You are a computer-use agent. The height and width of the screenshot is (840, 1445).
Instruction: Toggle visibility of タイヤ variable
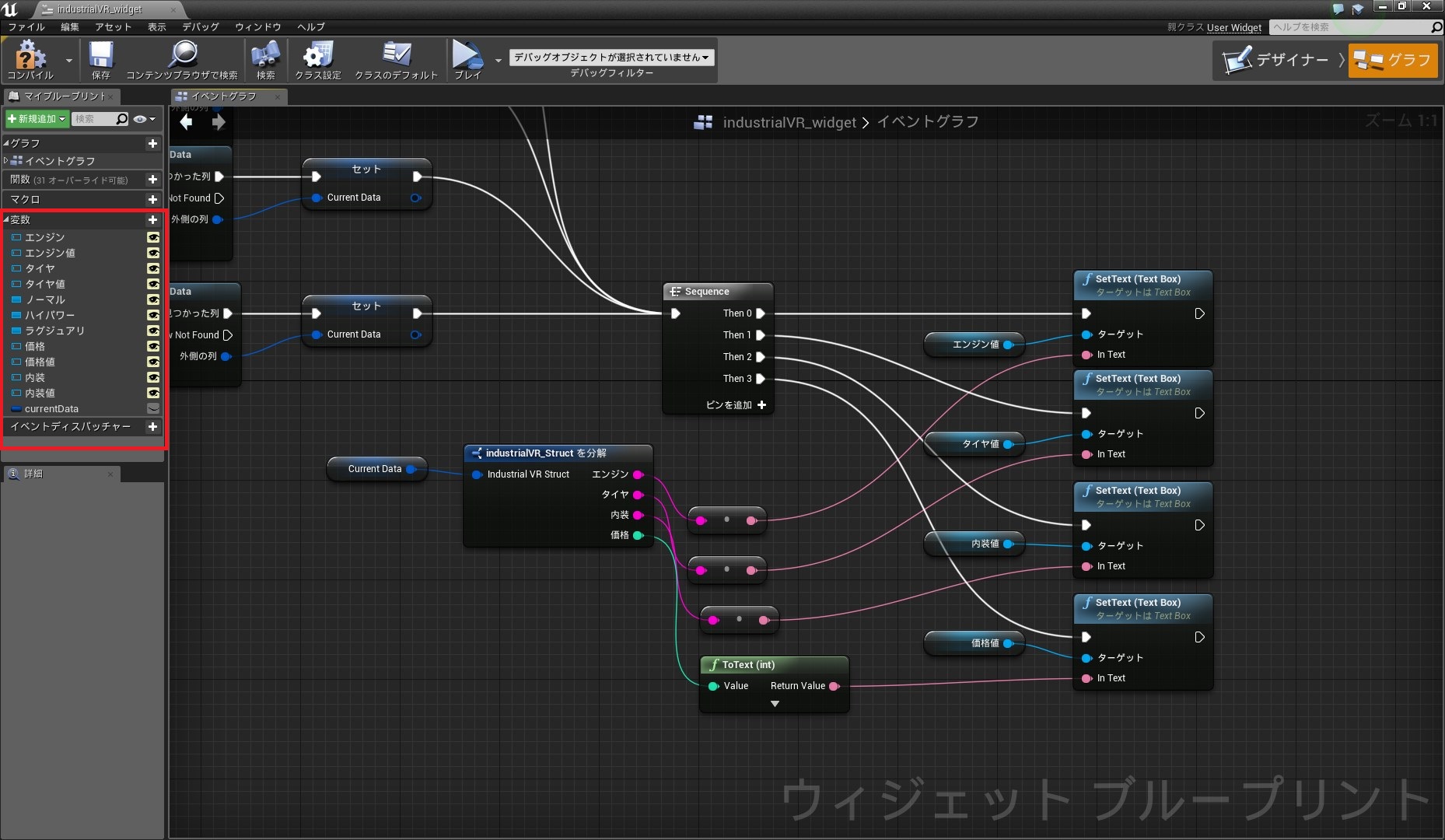(153, 268)
